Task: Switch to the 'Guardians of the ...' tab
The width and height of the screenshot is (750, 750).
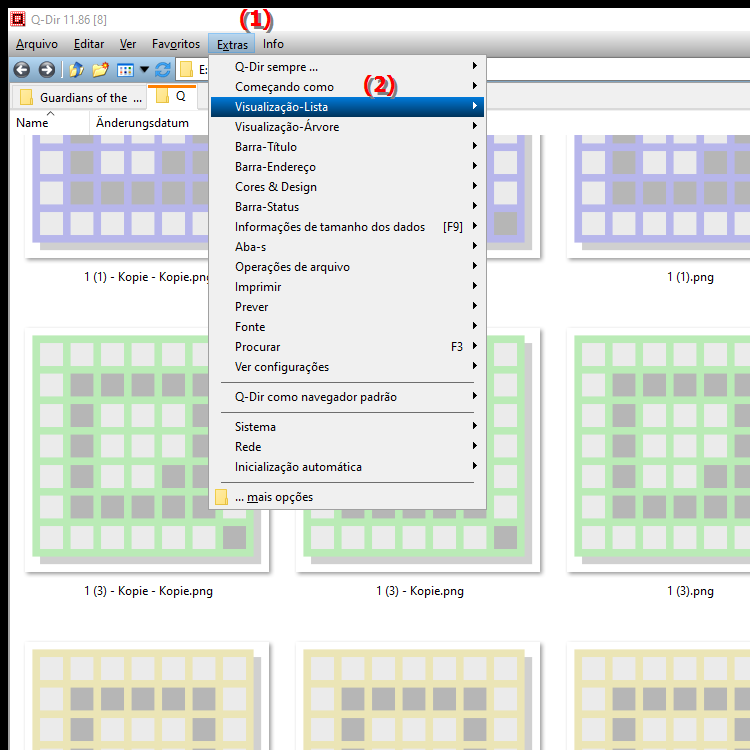Action: click(x=82, y=97)
